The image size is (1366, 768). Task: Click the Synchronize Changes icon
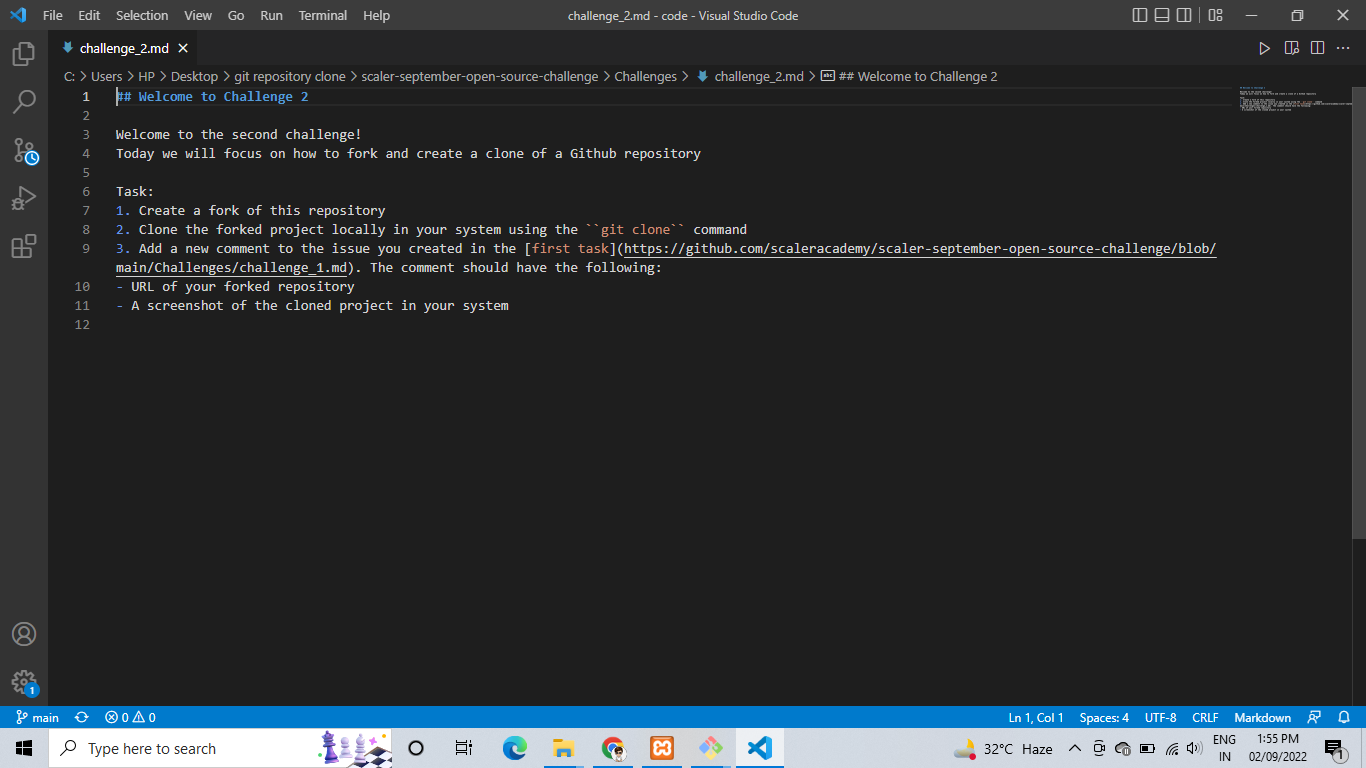point(82,717)
